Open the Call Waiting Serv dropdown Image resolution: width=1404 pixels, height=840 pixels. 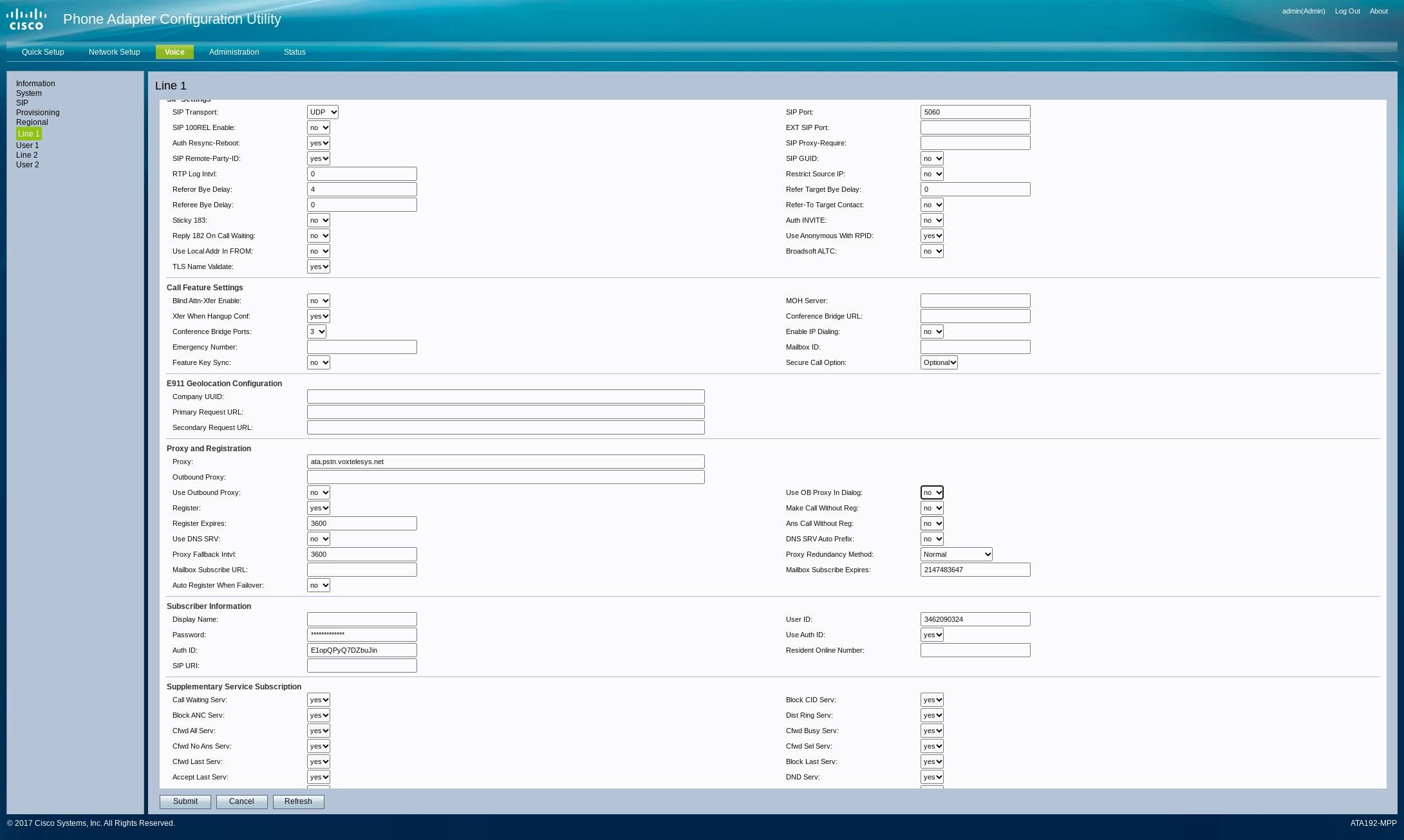coord(319,700)
